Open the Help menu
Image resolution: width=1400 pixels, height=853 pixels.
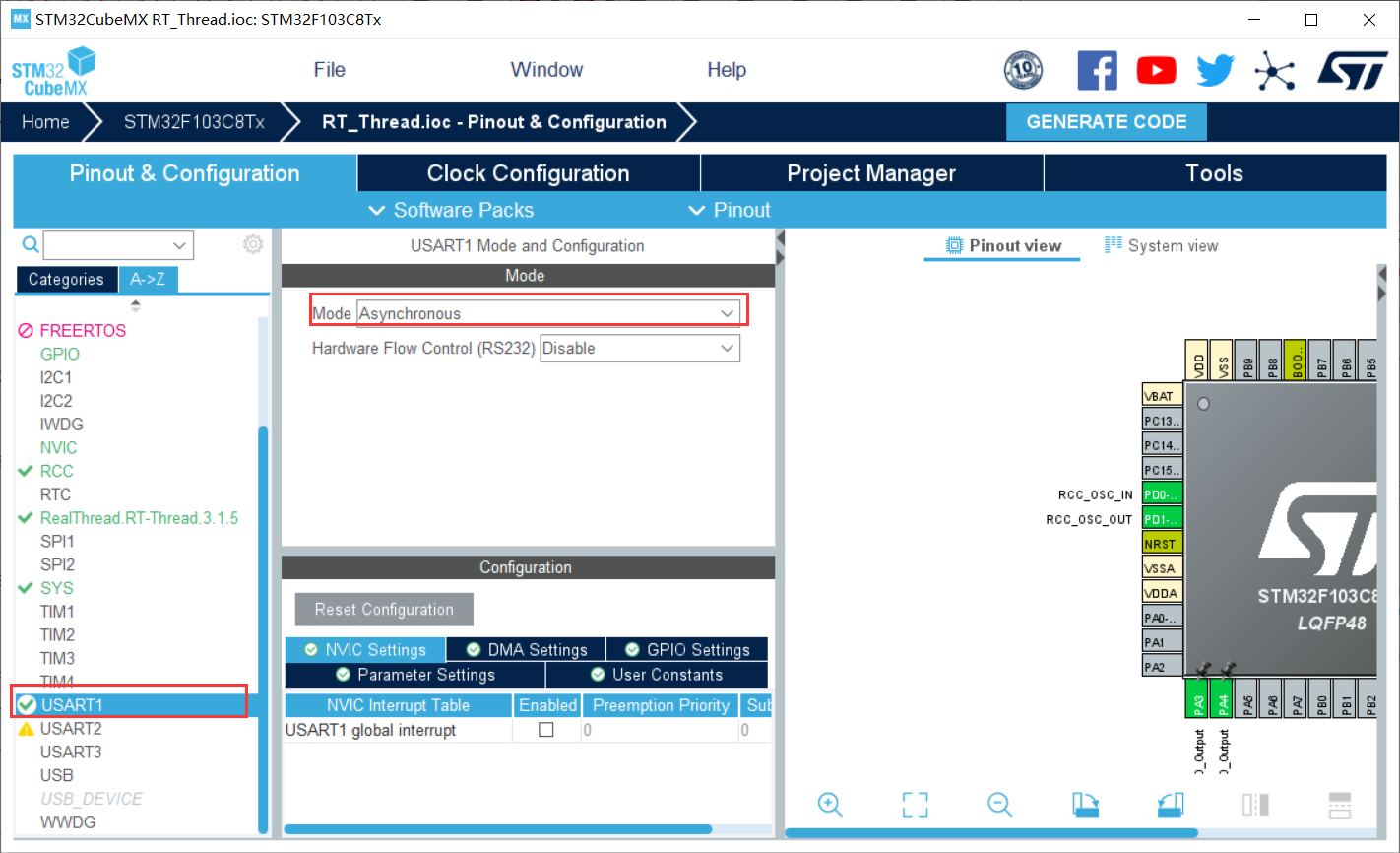click(x=727, y=70)
